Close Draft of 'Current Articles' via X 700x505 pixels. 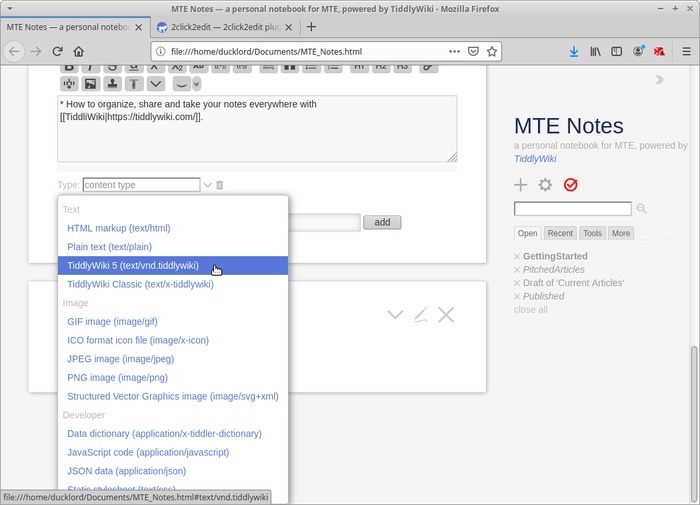pos(517,283)
